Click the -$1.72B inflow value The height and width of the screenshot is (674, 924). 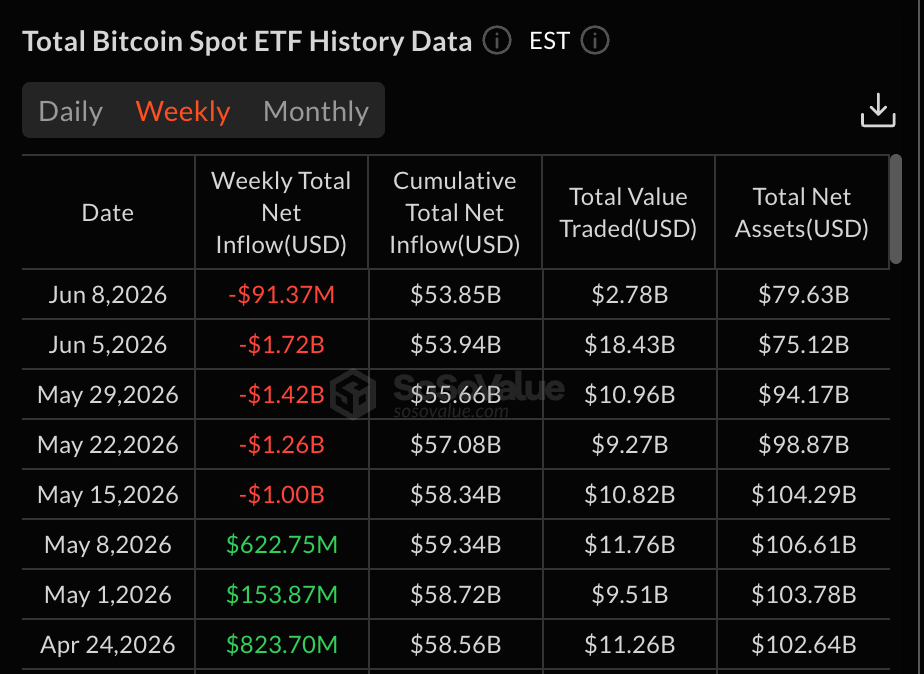click(282, 344)
